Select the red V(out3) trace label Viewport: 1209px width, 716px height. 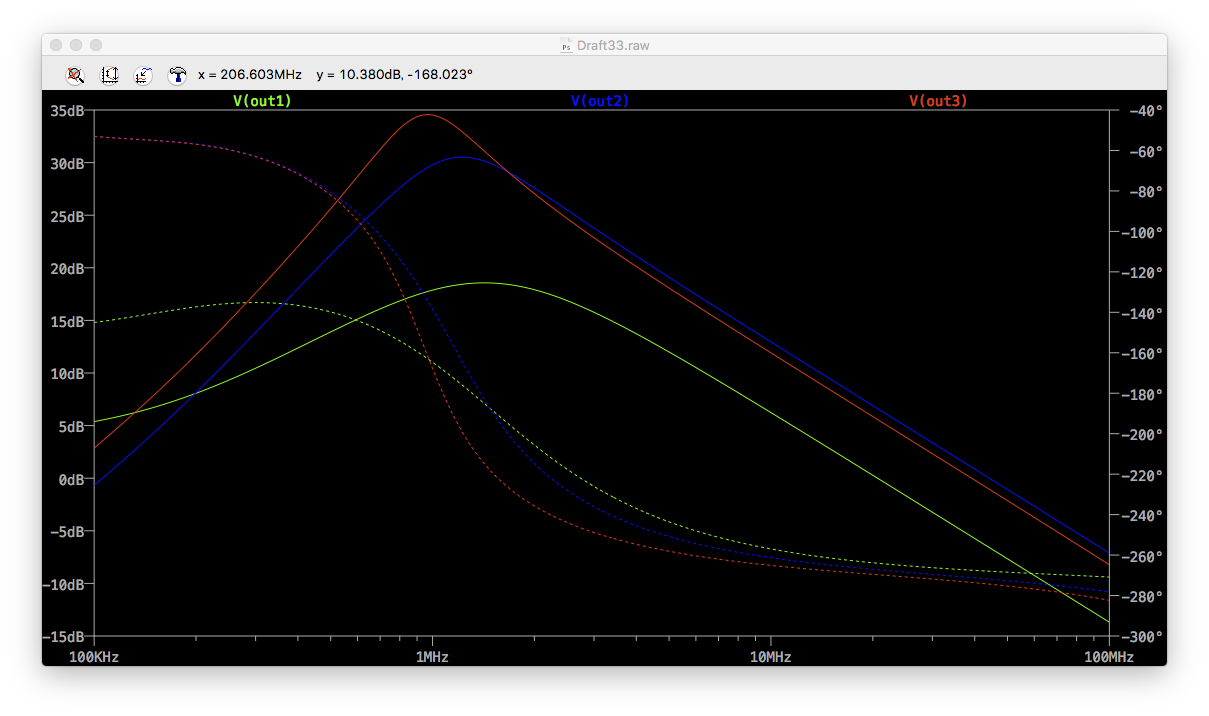938,101
